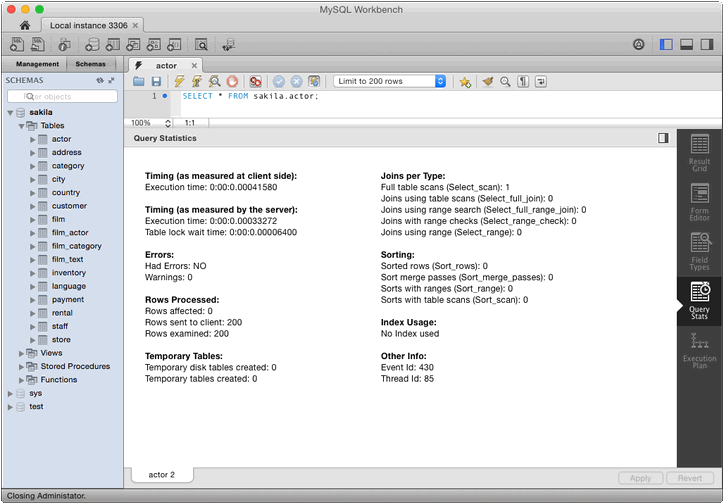This screenshot has height=503, width=723.
Task: Create a new table icon
Action: 113,45
